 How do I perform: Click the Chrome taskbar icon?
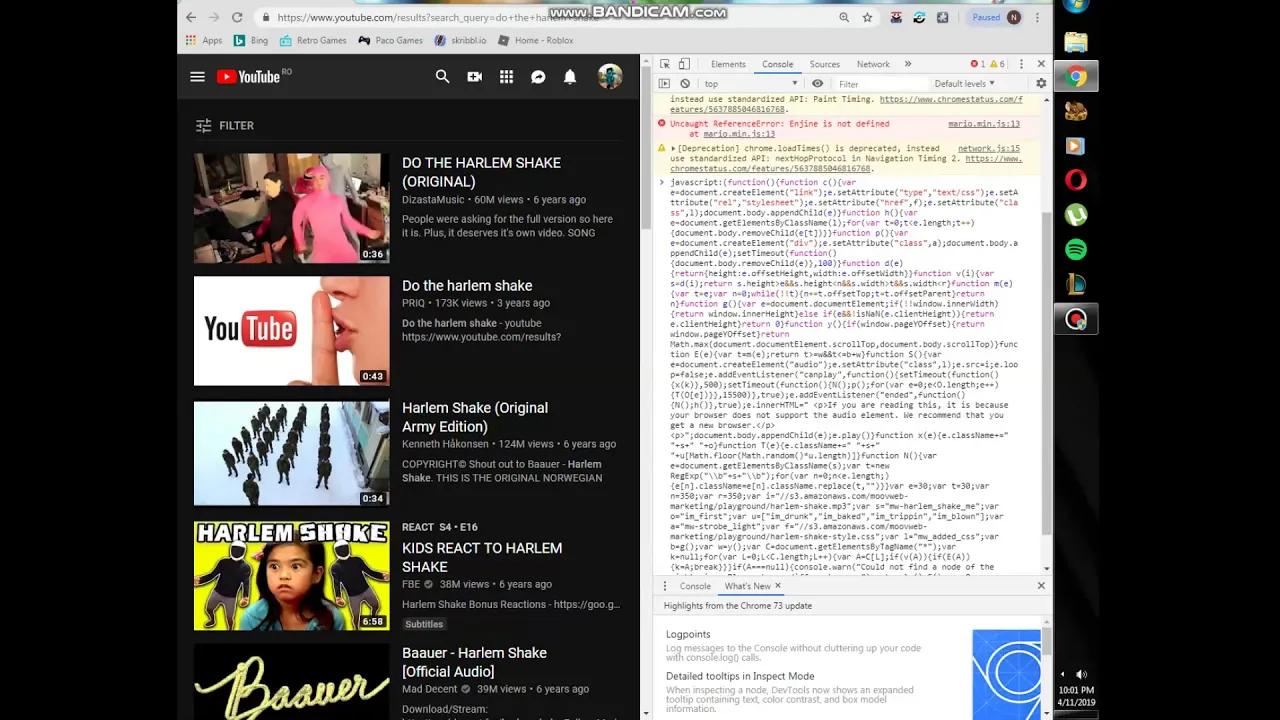[1076, 77]
